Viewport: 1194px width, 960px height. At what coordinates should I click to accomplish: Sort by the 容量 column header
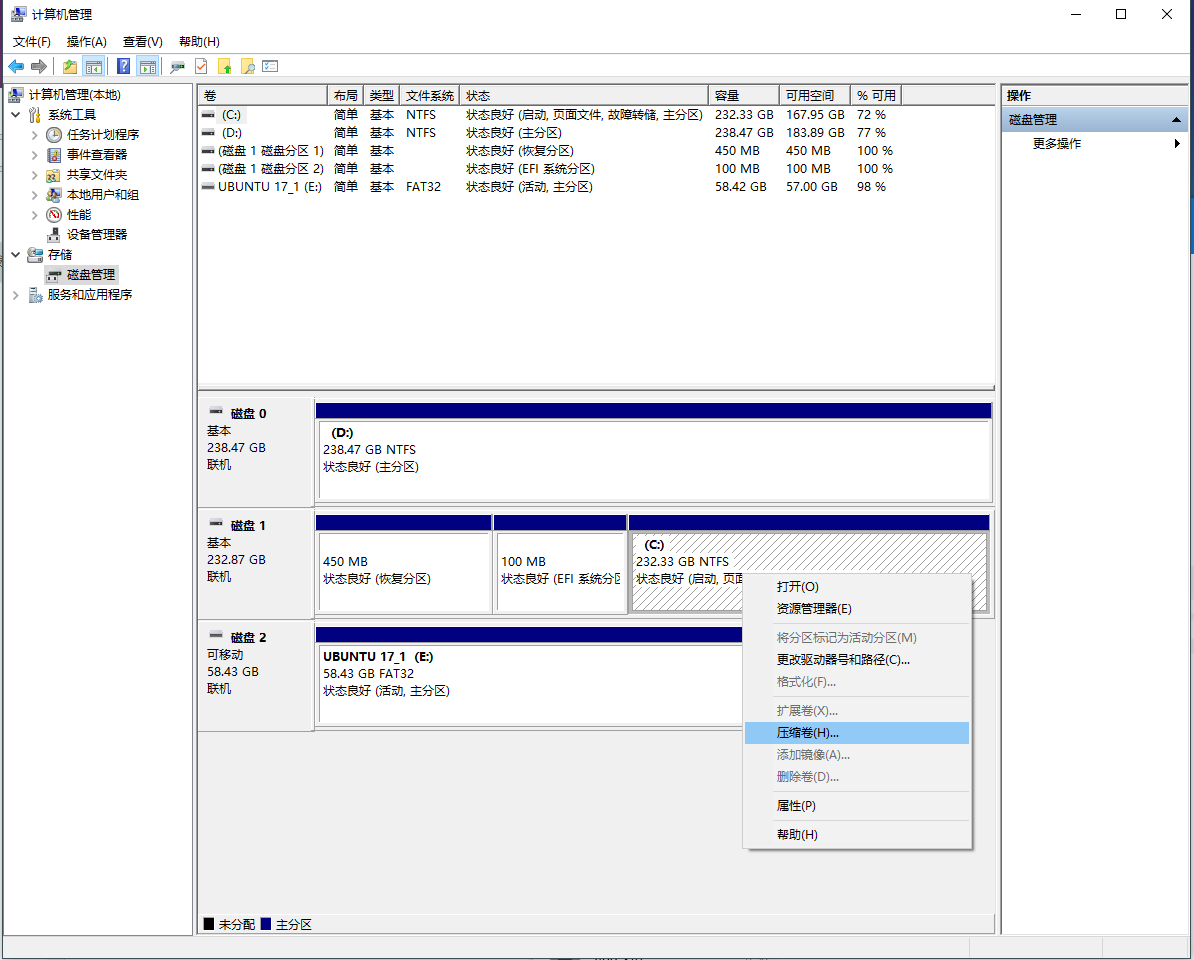[744, 95]
